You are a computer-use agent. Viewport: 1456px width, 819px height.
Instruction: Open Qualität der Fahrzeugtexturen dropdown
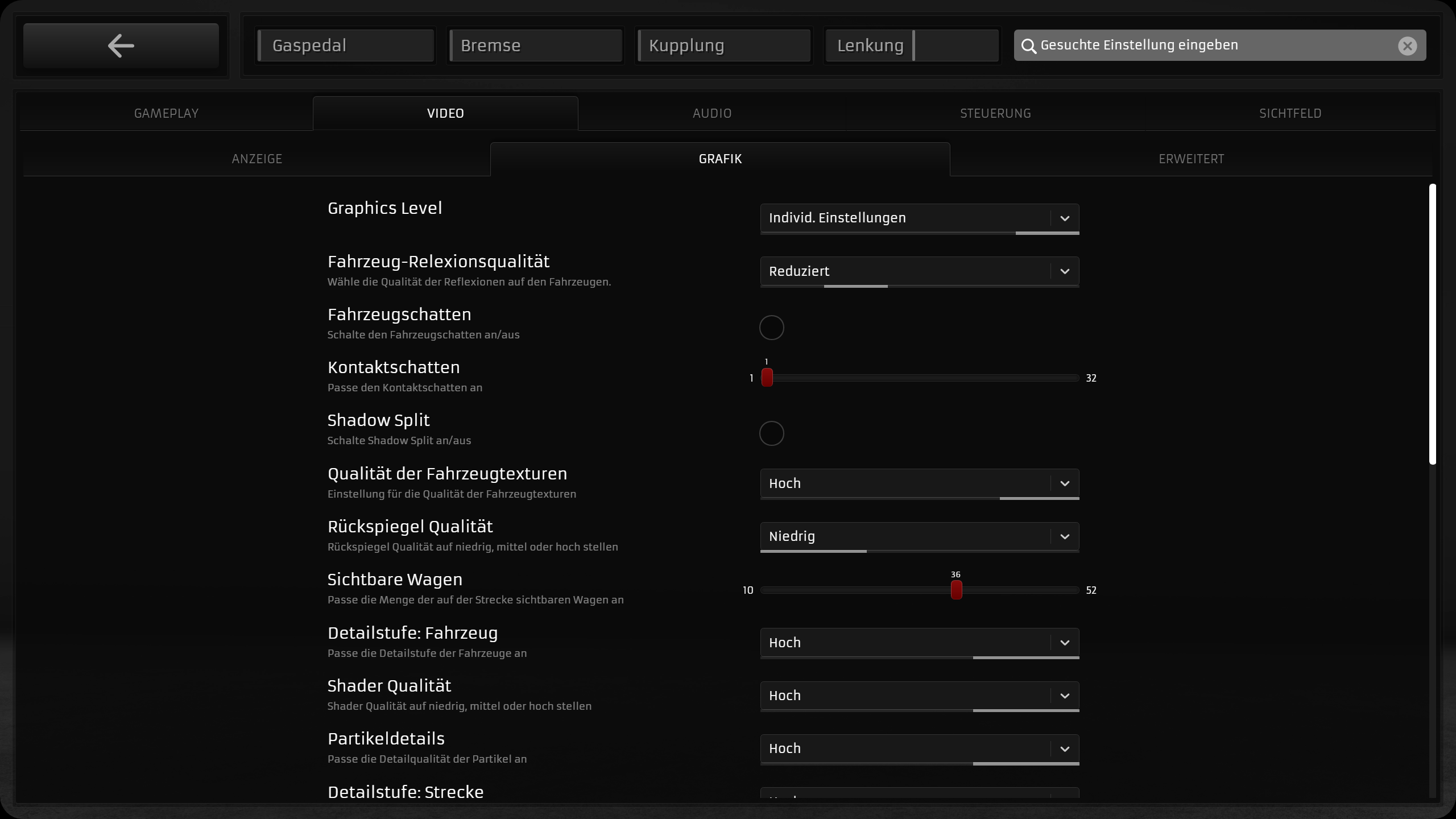(904, 483)
